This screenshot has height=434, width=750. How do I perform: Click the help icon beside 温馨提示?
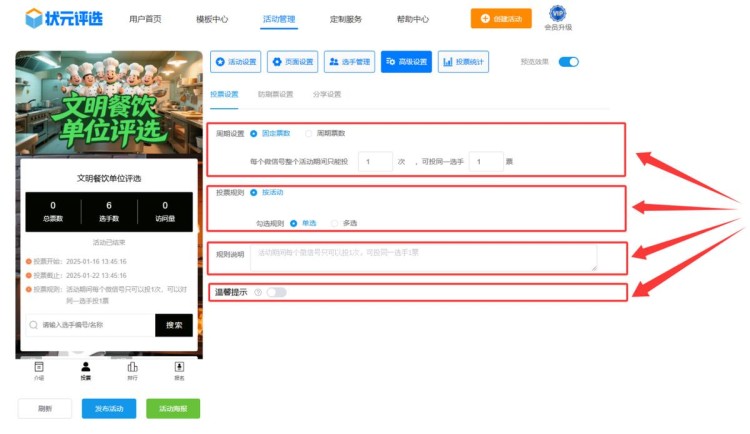[x=258, y=292]
